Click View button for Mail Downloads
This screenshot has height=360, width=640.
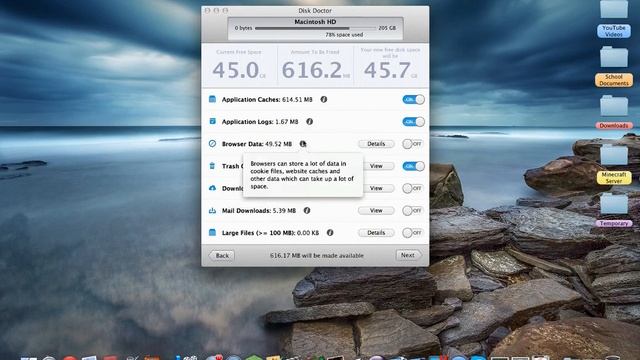[x=376, y=211]
